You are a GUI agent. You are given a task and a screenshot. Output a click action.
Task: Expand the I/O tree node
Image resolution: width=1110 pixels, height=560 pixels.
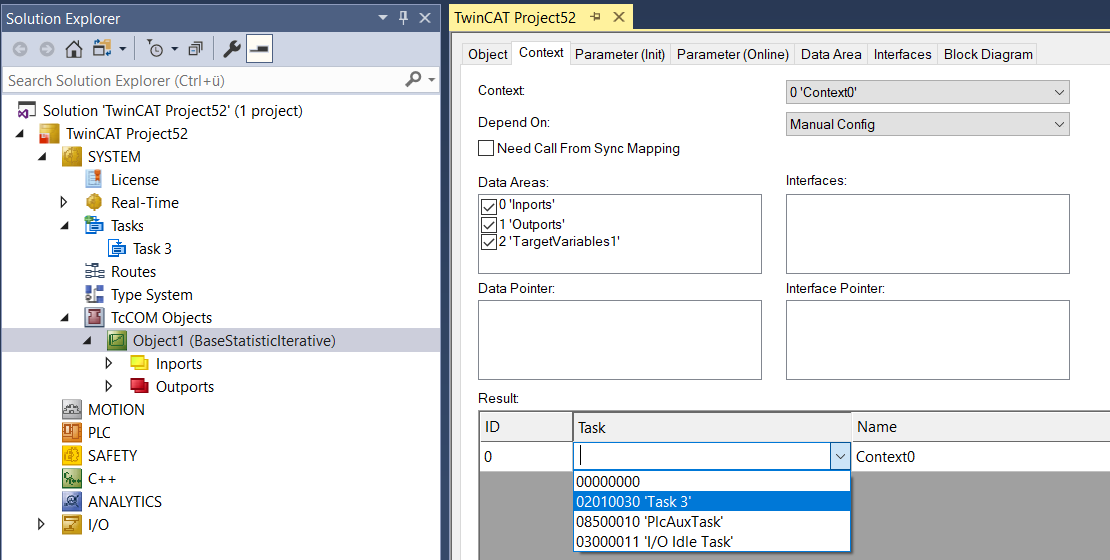(x=41, y=525)
